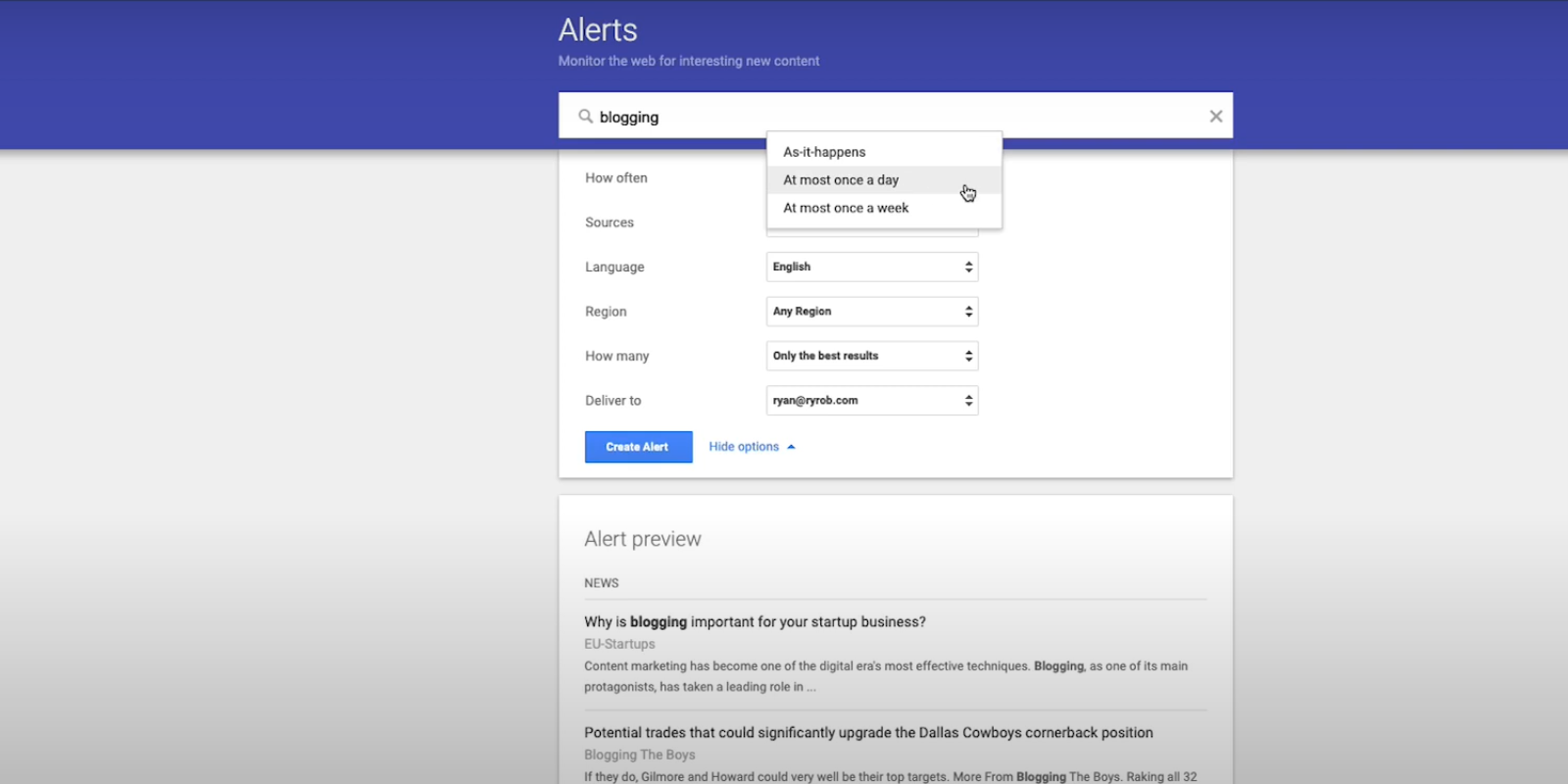Open the Dallas Cowboys cornerback article
The width and height of the screenshot is (1568, 784).
tap(868, 733)
